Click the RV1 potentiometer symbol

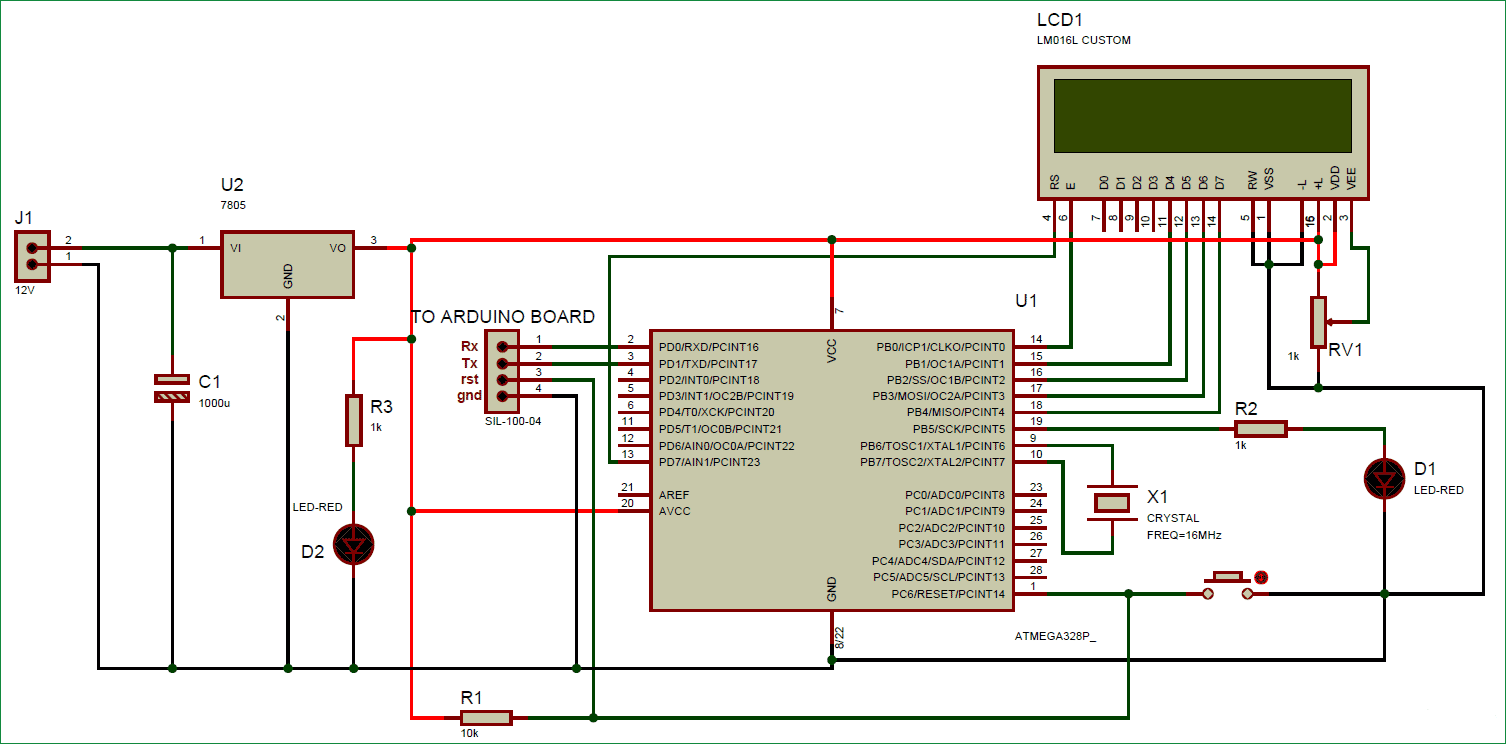[x=1319, y=320]
